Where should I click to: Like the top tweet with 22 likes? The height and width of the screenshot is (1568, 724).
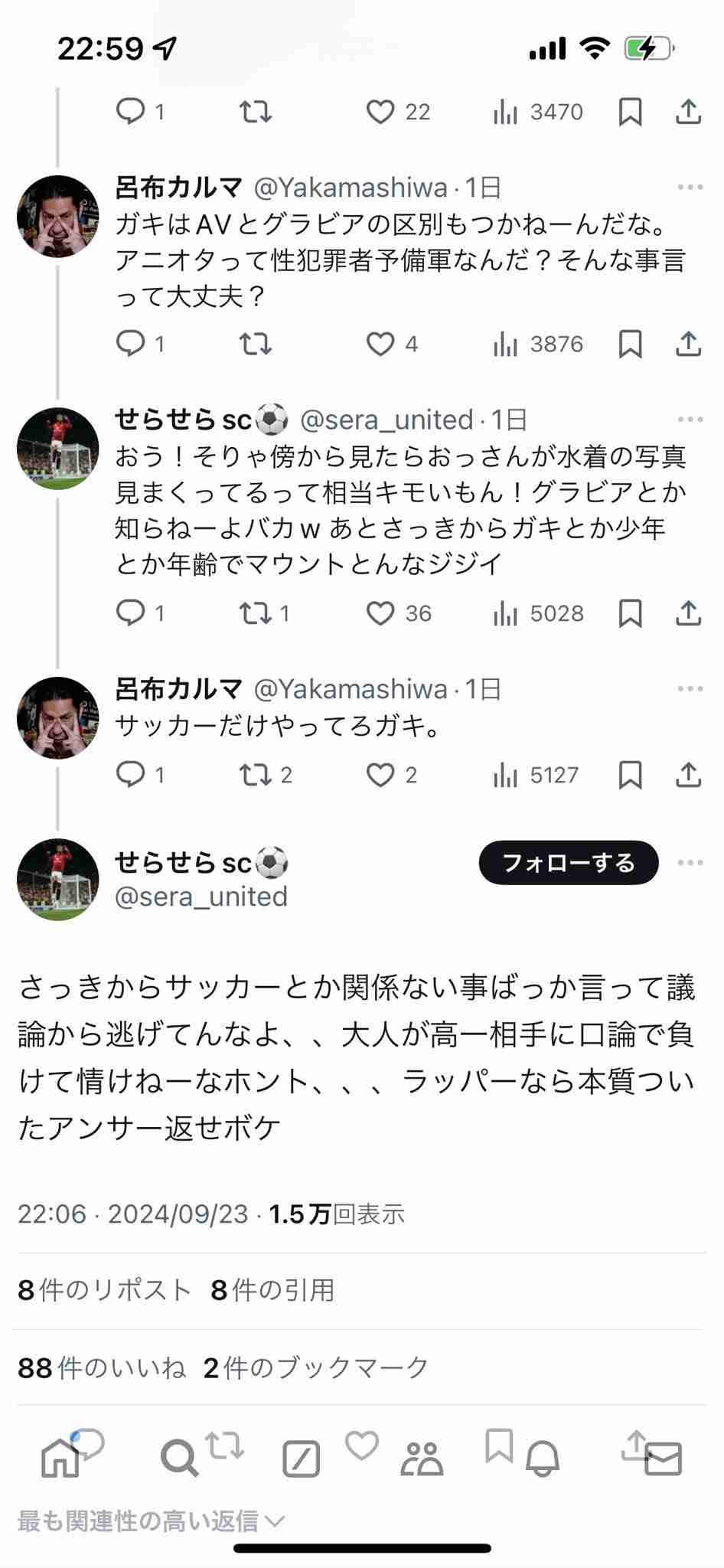397,112
